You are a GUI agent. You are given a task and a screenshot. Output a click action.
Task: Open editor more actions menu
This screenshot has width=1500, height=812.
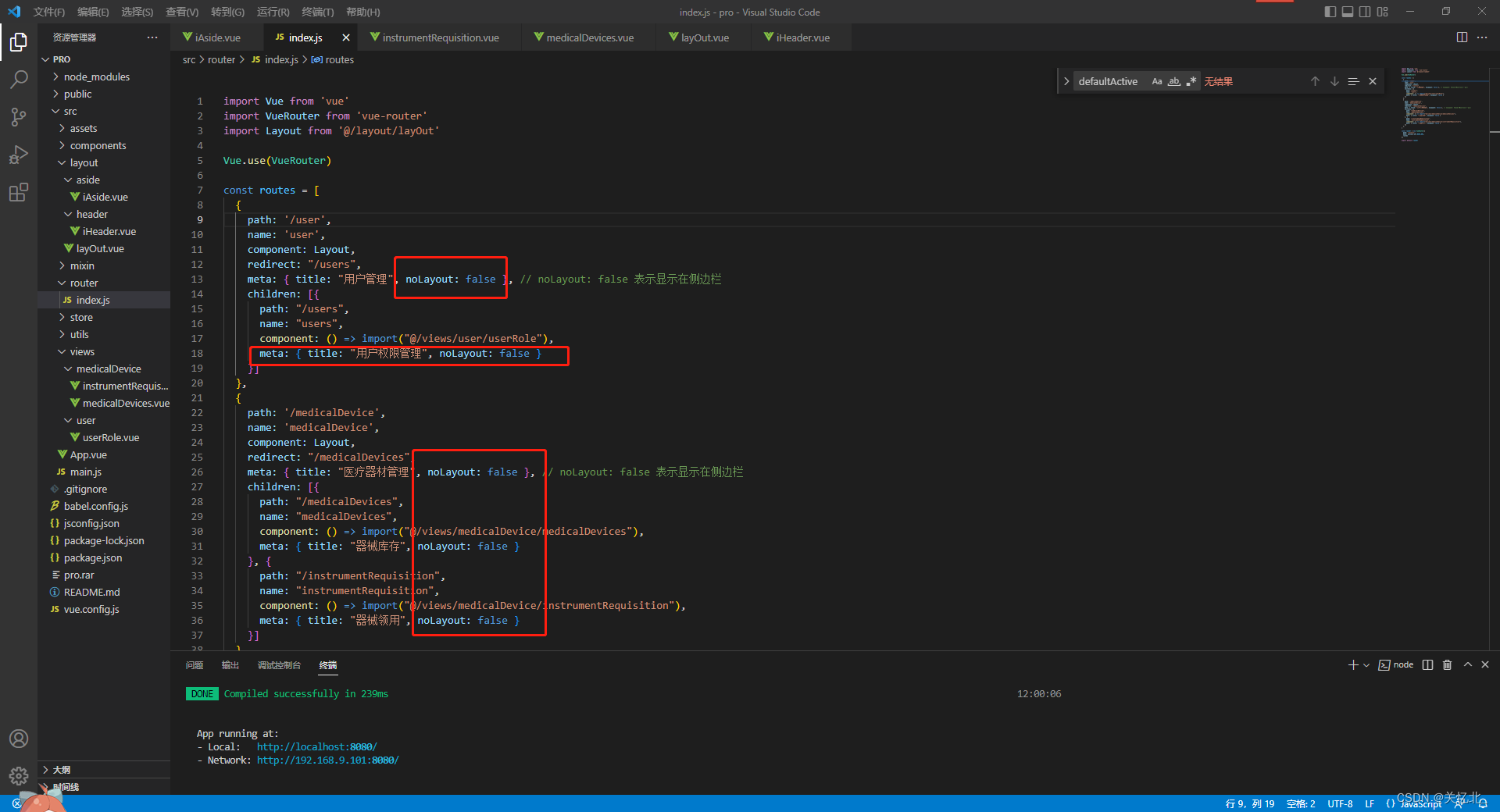1482,37
